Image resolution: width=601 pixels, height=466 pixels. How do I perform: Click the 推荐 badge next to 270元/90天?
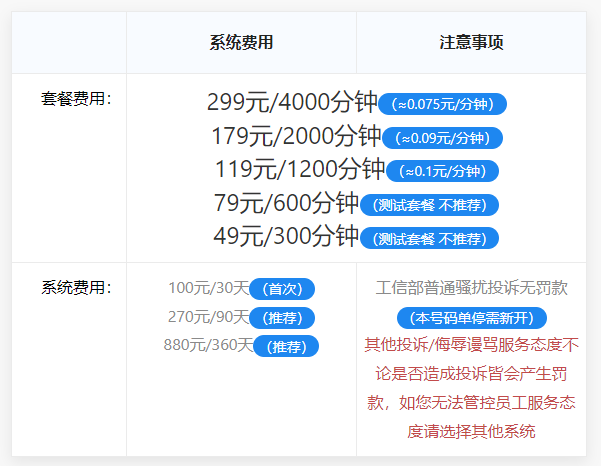pos(282,318)
